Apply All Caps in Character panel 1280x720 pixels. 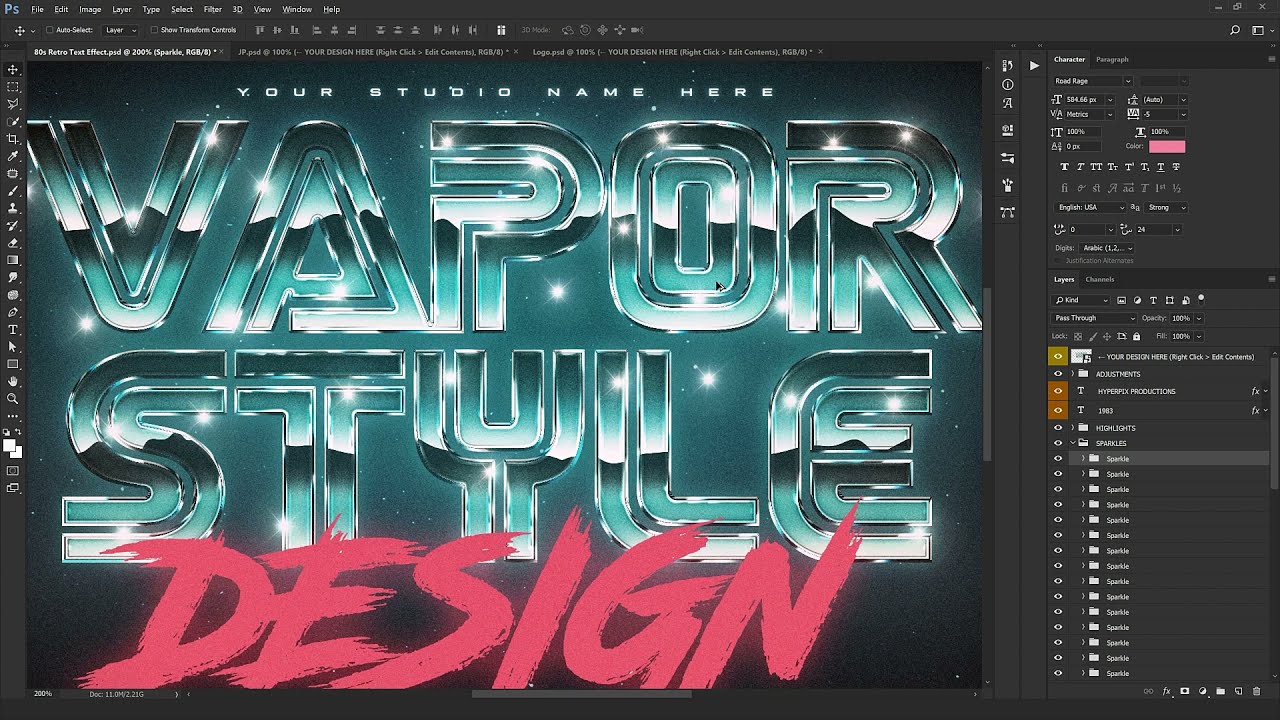(x=1096, y=167)
